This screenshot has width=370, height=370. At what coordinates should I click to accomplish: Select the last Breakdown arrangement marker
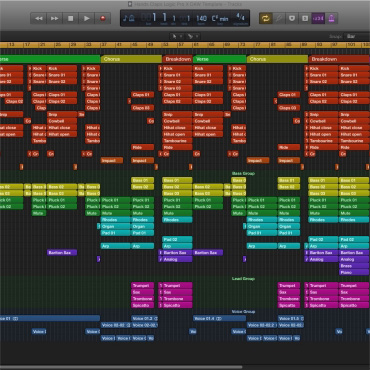point(339,59)
